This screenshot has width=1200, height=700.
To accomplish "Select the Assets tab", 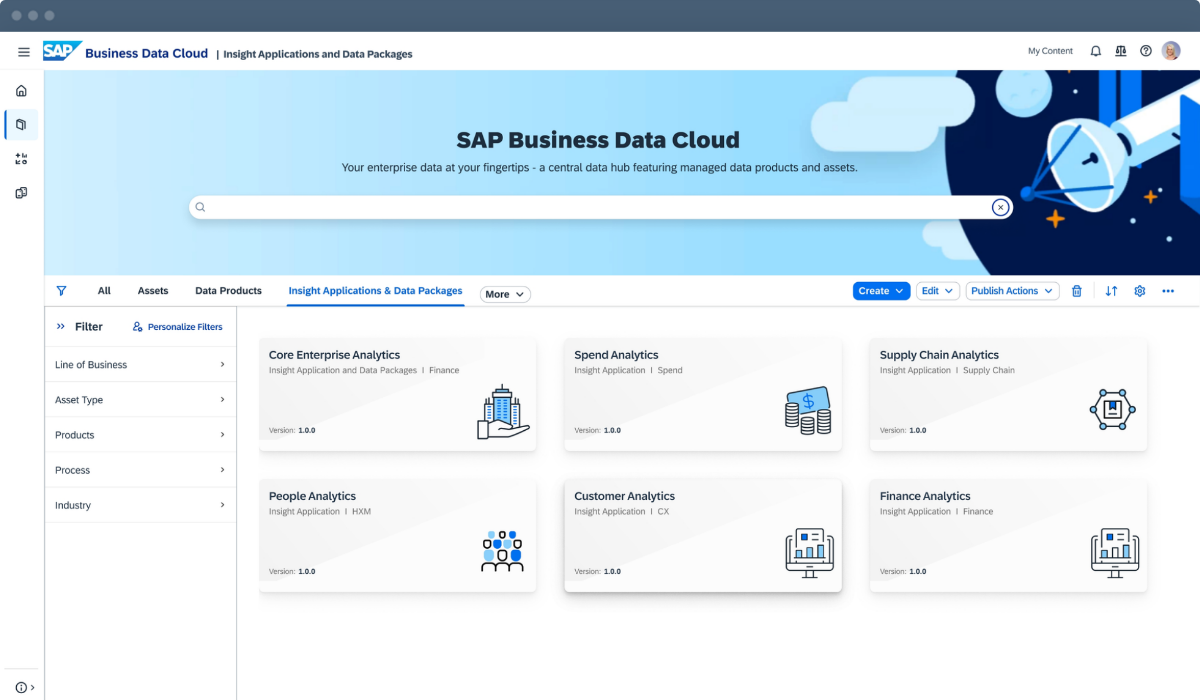I will pyautogui.click(x=153, y=291).
